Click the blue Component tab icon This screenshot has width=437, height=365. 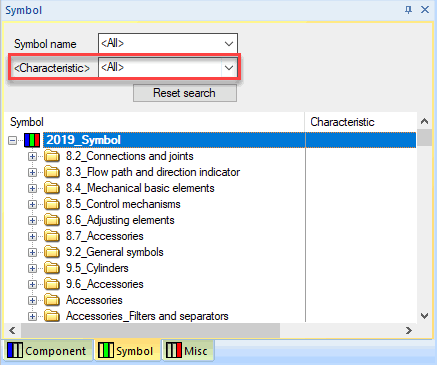tap(15, 350)
